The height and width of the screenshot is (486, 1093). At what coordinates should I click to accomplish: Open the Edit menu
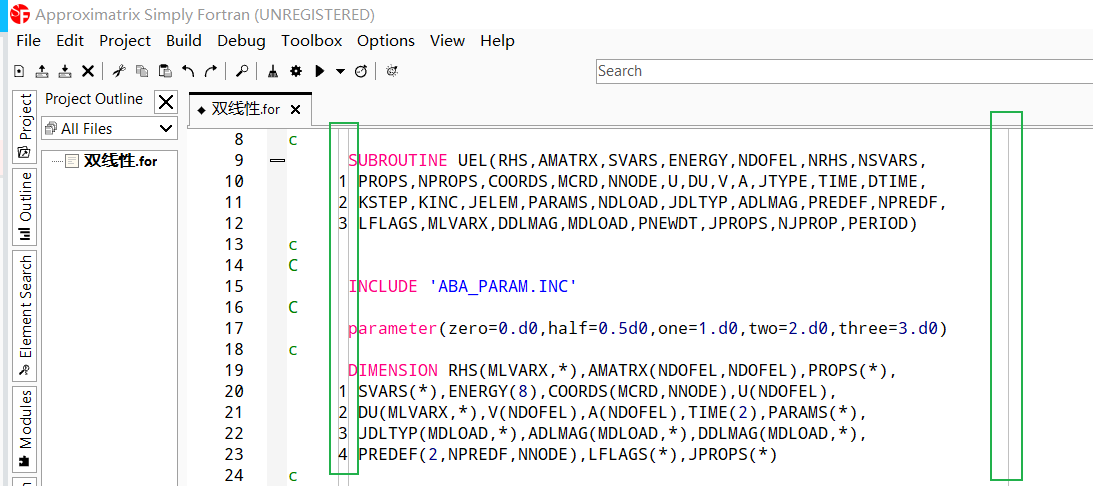pyautogui.click(x=70, y=41)
